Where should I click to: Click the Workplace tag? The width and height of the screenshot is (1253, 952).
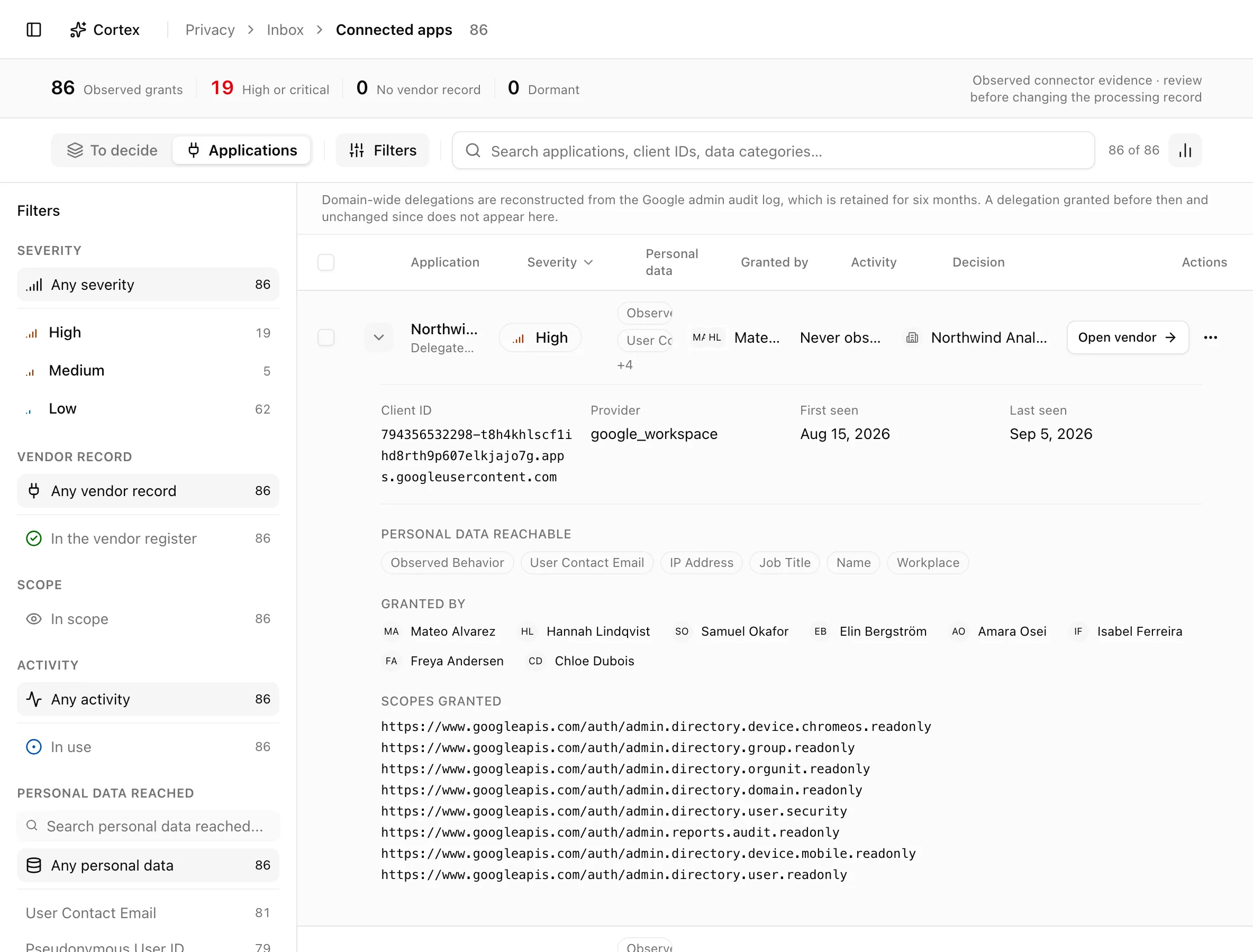(x=928, y=563)
